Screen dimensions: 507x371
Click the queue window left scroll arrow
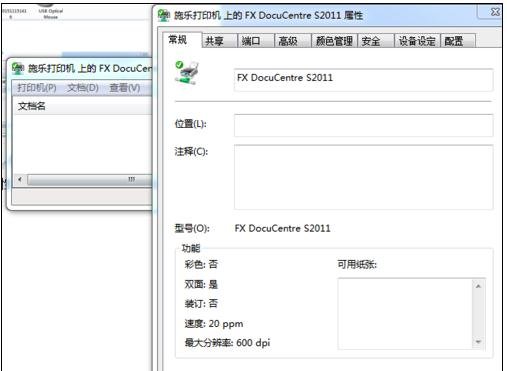[x=20, y=180]
